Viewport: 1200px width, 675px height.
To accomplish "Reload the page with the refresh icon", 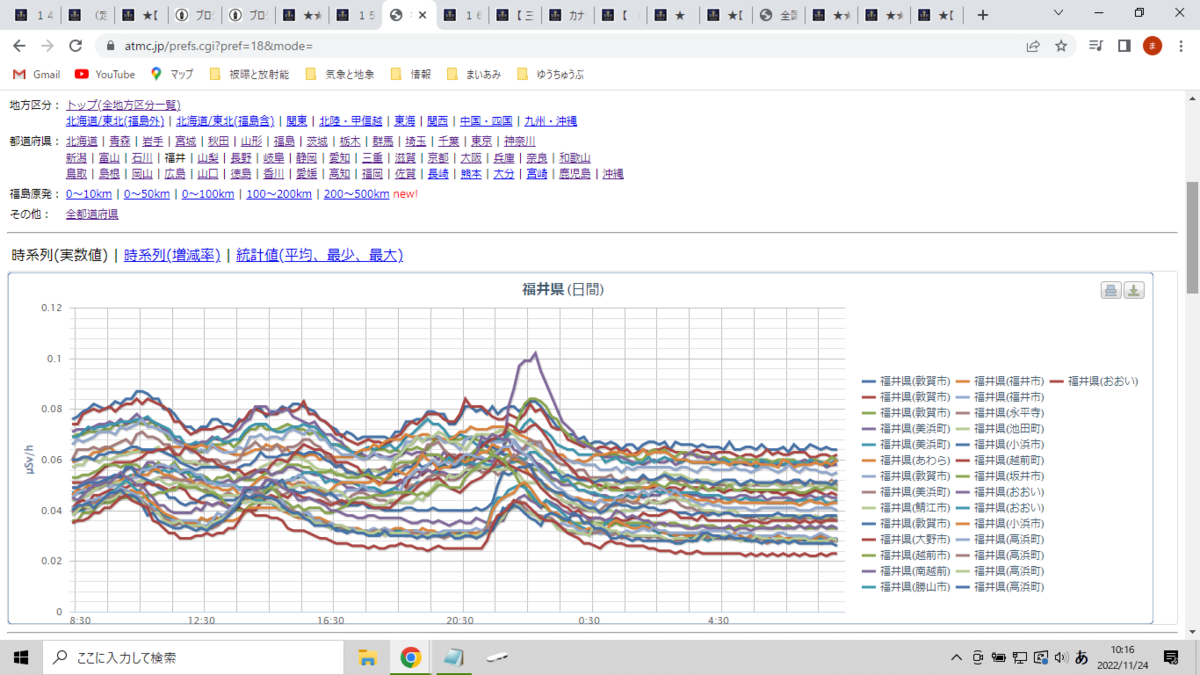I will [x=75, y=46].
